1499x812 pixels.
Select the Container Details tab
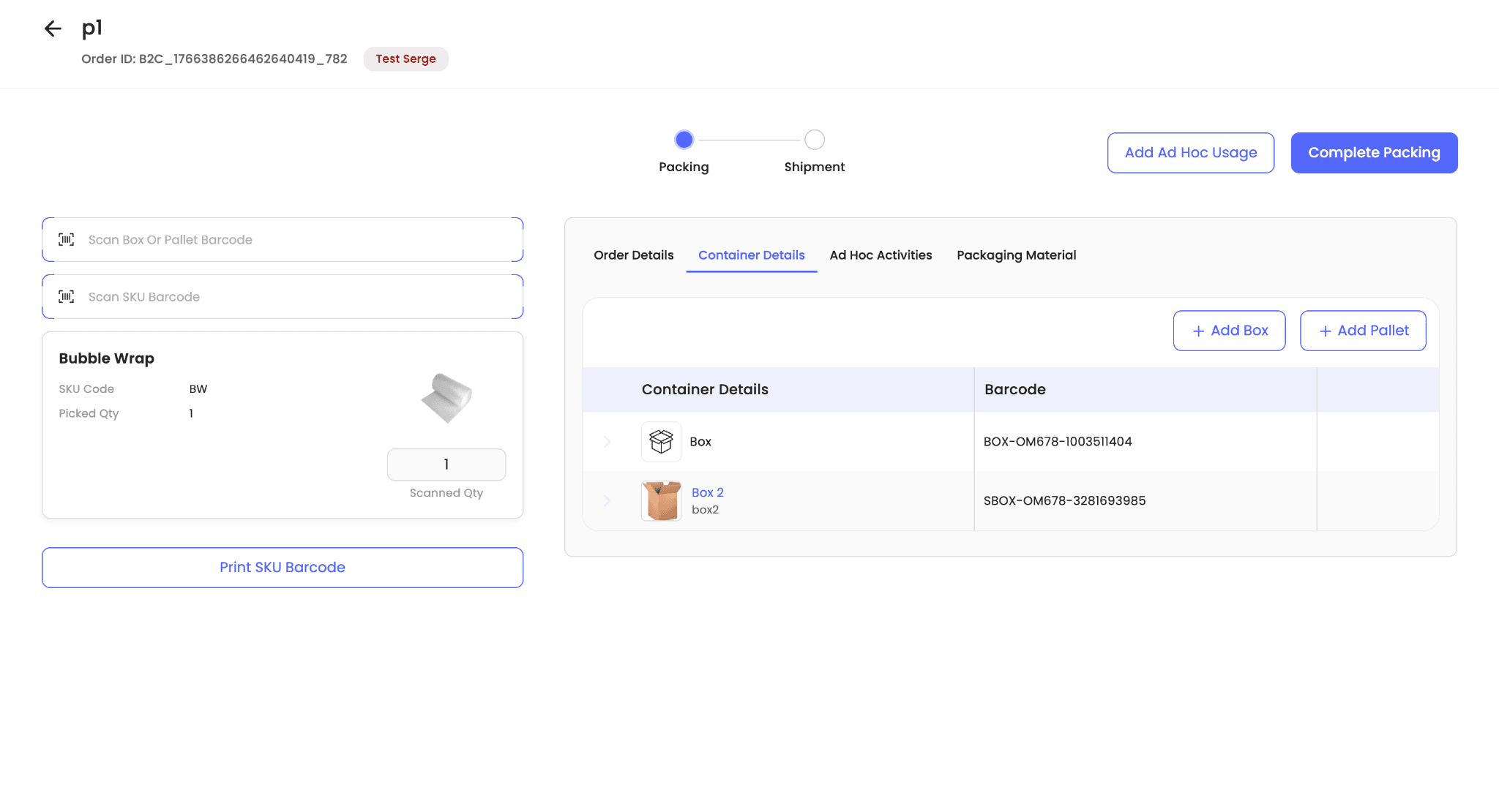pos(751,255)
